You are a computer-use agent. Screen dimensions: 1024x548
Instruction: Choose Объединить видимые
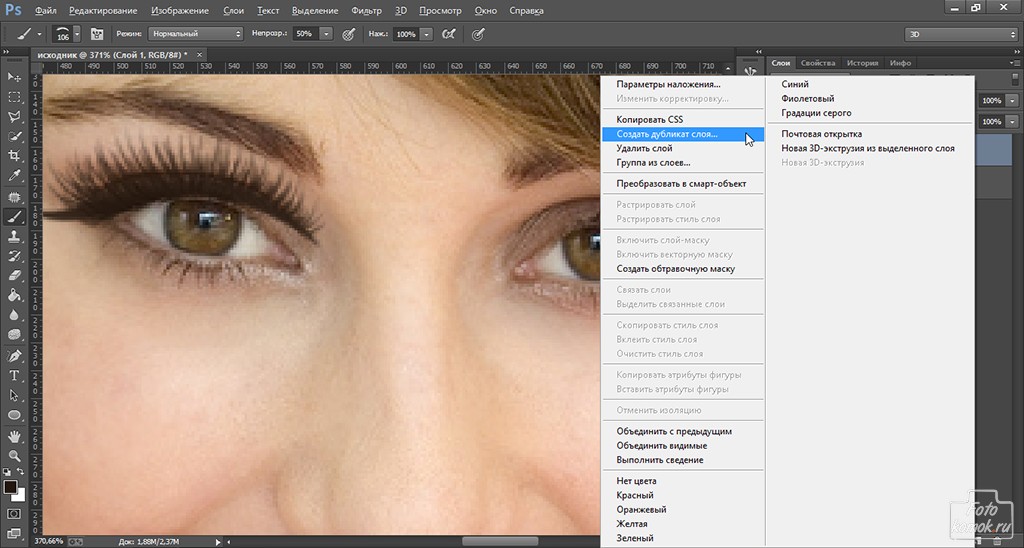coord(682,445)
